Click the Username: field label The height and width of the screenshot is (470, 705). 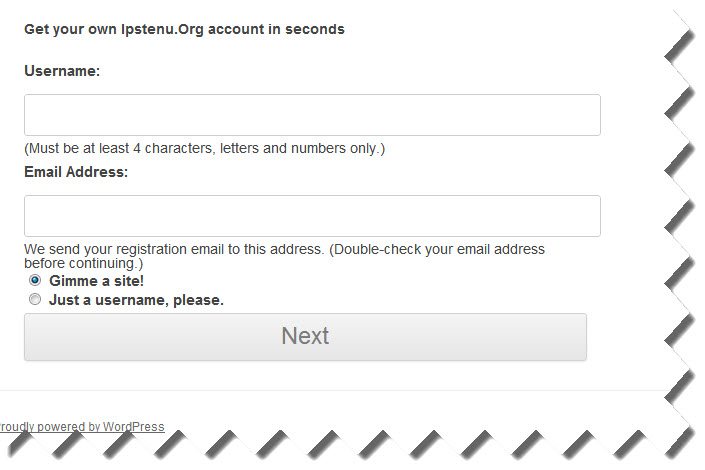(x=62, y=71)
